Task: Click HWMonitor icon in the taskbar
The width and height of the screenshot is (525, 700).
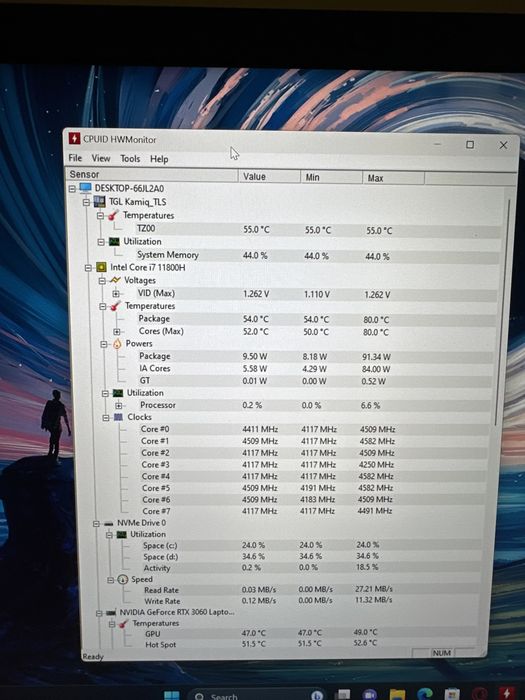Action: coord(507,693)
